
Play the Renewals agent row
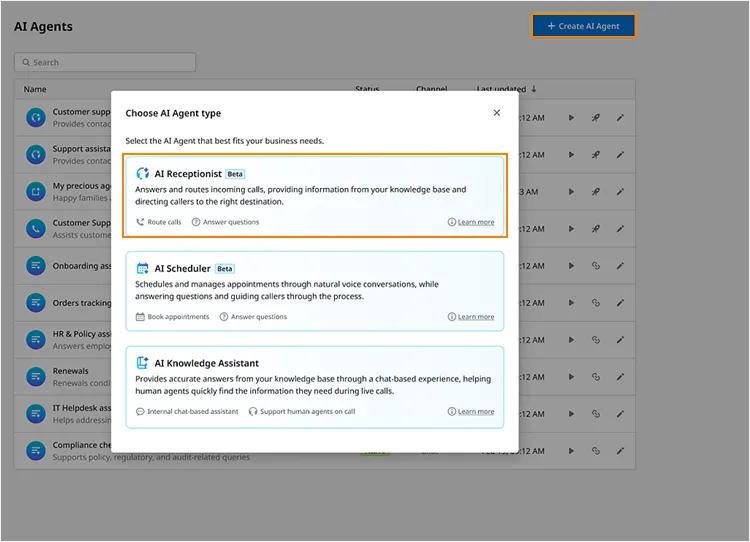tap(571, 377)
